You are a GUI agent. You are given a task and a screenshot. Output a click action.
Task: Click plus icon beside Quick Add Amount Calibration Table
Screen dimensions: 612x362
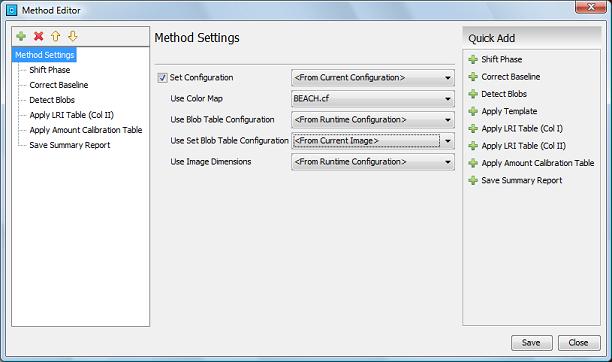pyautogui.click(x=473, y=163)
